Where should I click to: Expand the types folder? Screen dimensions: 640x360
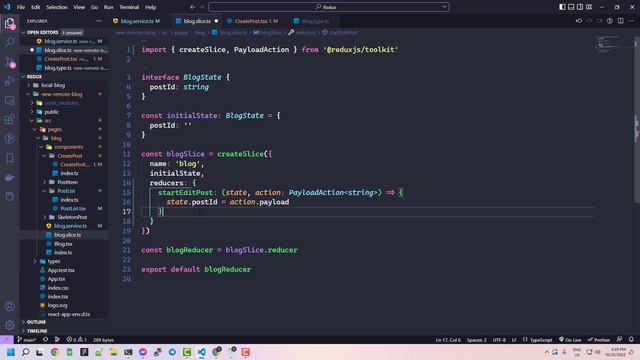53,261
